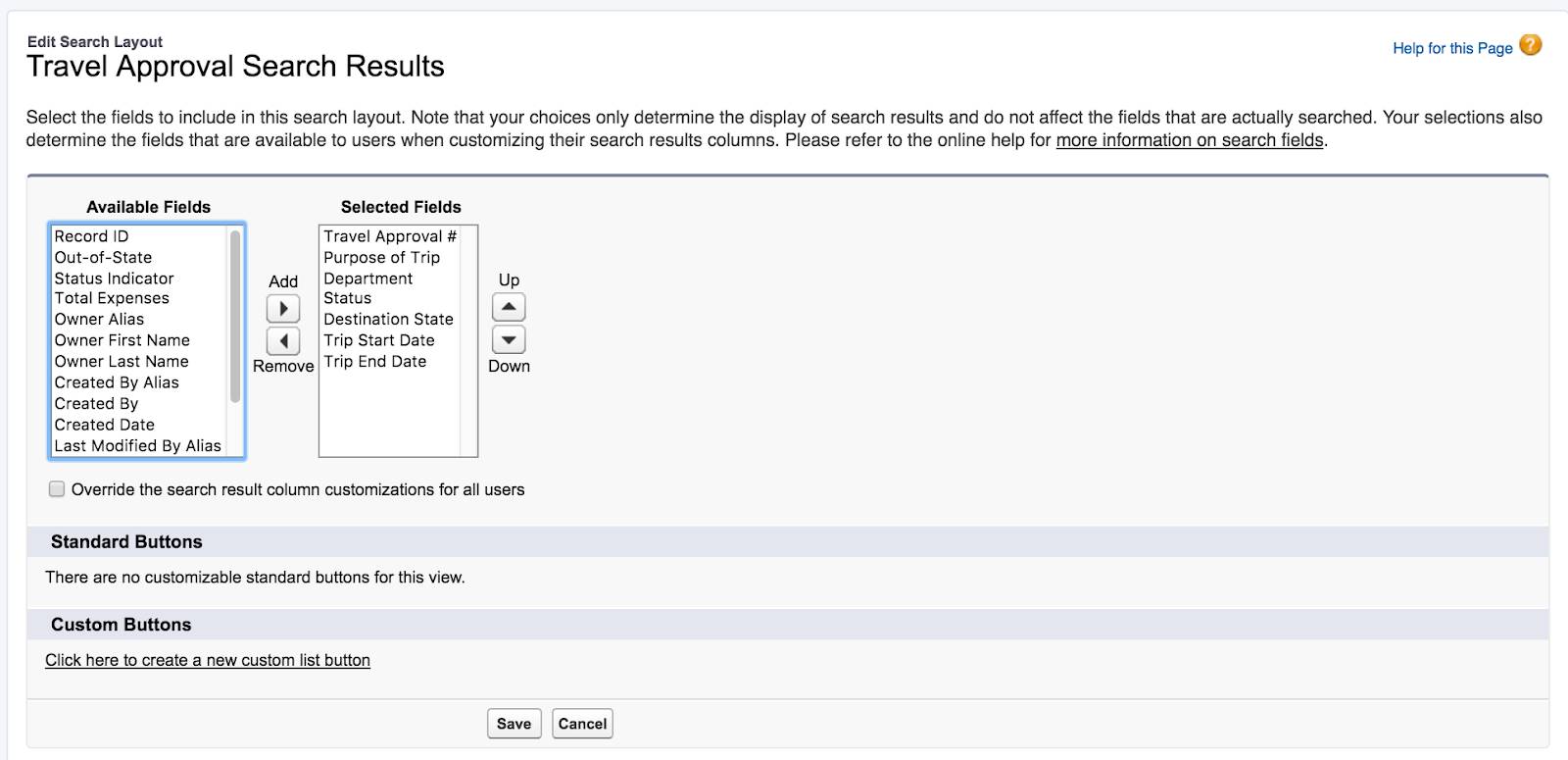Enable override search result column customizations
Screen dimensions: 1568x760
[57, 489]
